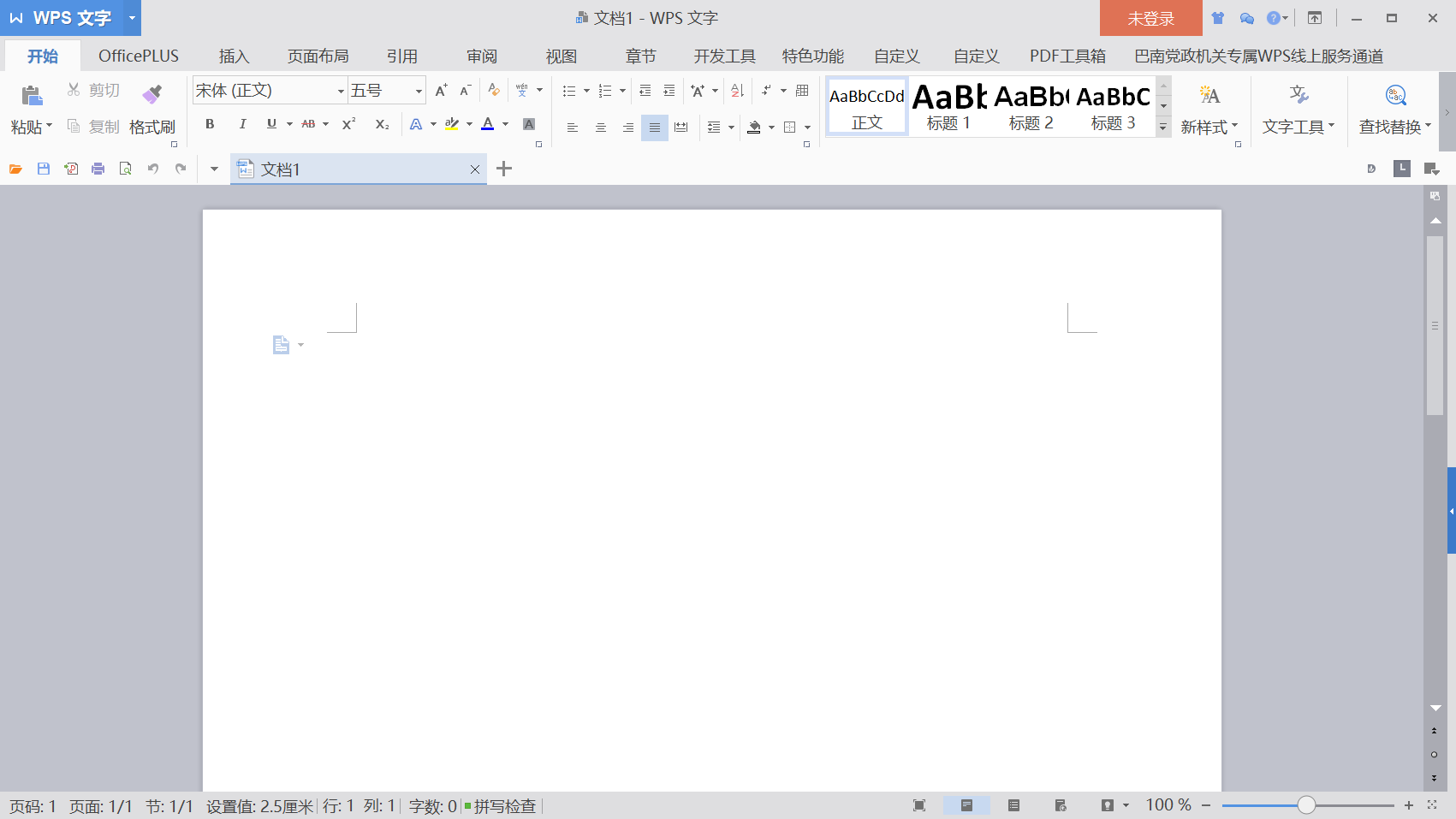Viewport: 1456px width, 819px height.
Task: Toggle spell check in status bar
Action: 501,806
